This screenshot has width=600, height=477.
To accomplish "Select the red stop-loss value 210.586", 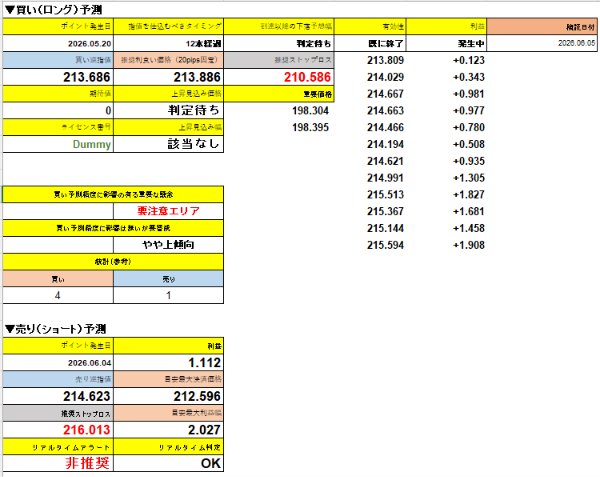I will (x=279, y=77).
